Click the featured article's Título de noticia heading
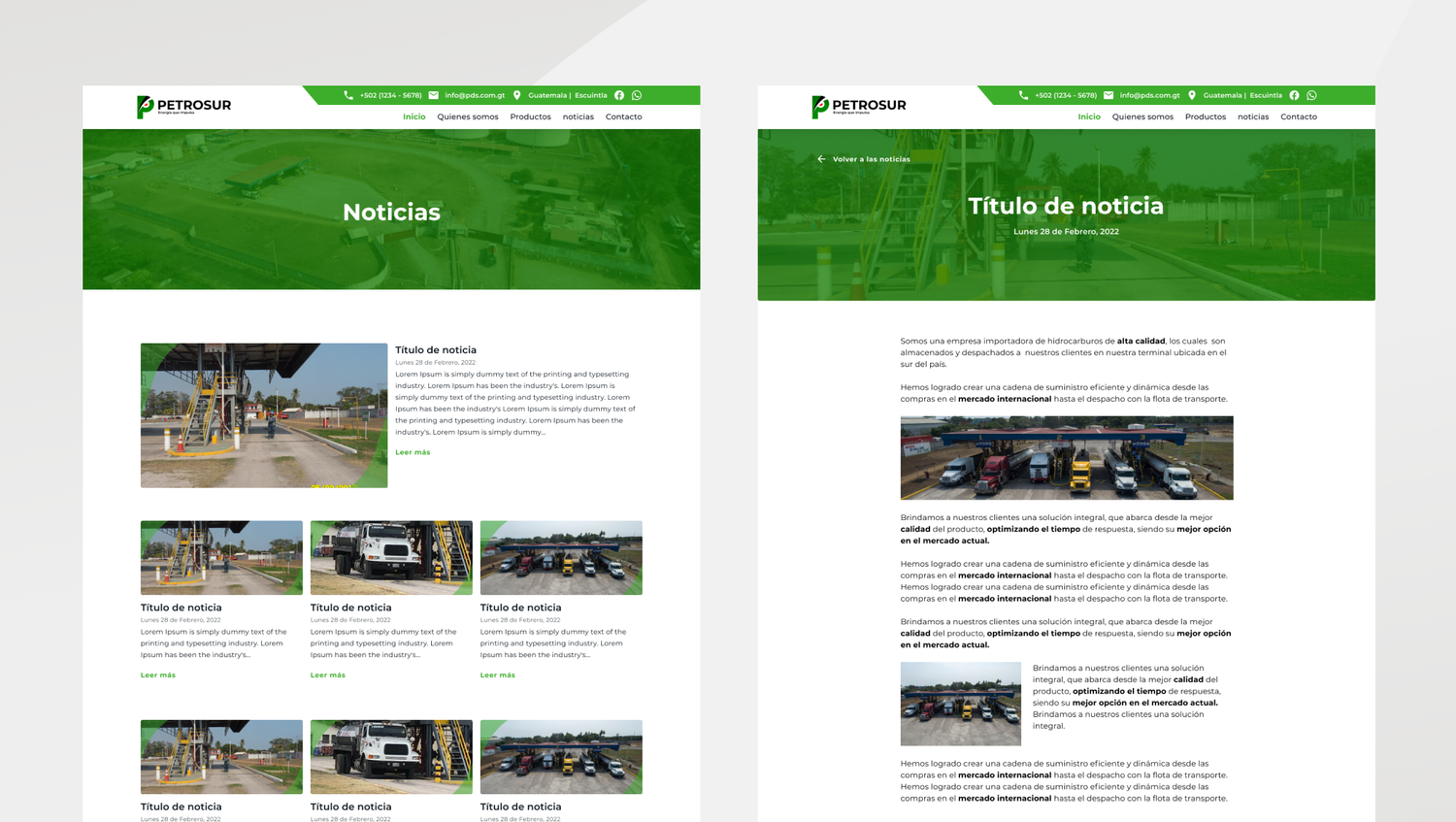The height and width of the screenshot is (822, 1456). (x=436, y=350)
